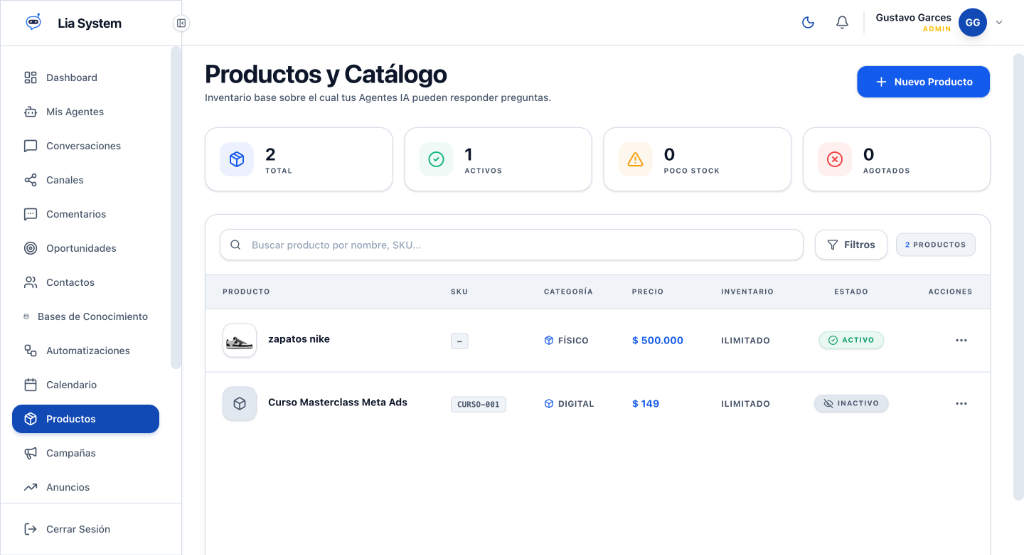Open the Comentarios section

(86, 214)
